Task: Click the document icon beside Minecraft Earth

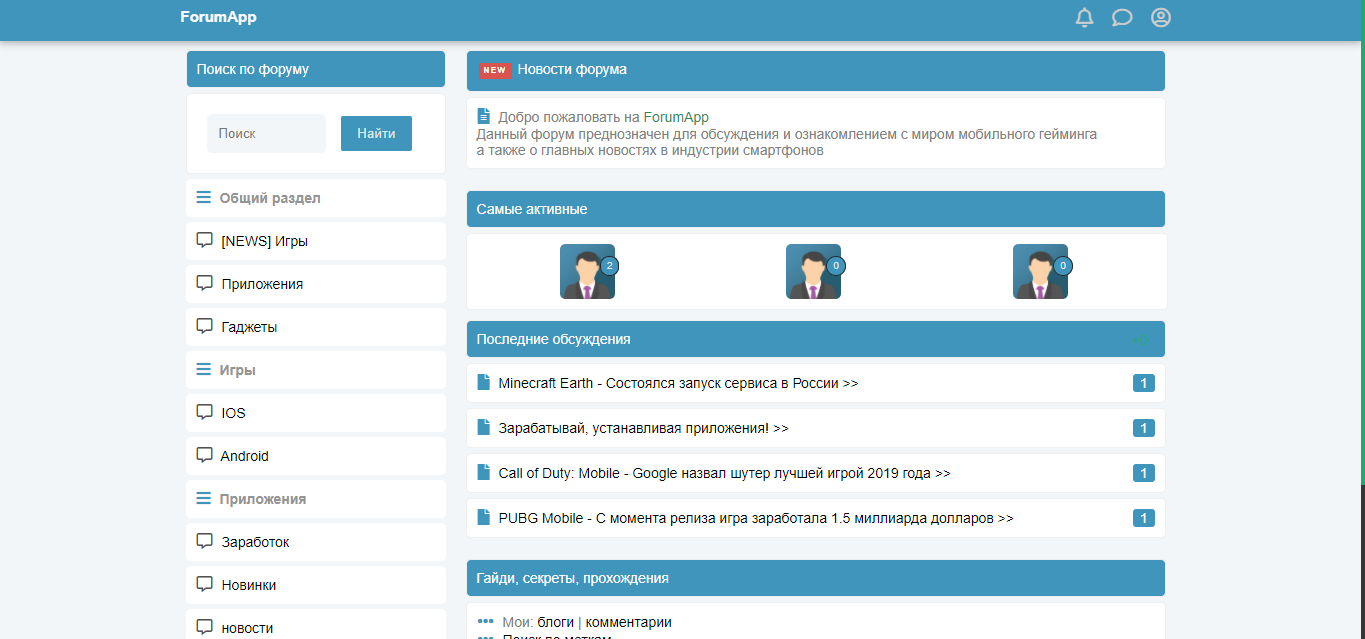Action: click(484, 383)
